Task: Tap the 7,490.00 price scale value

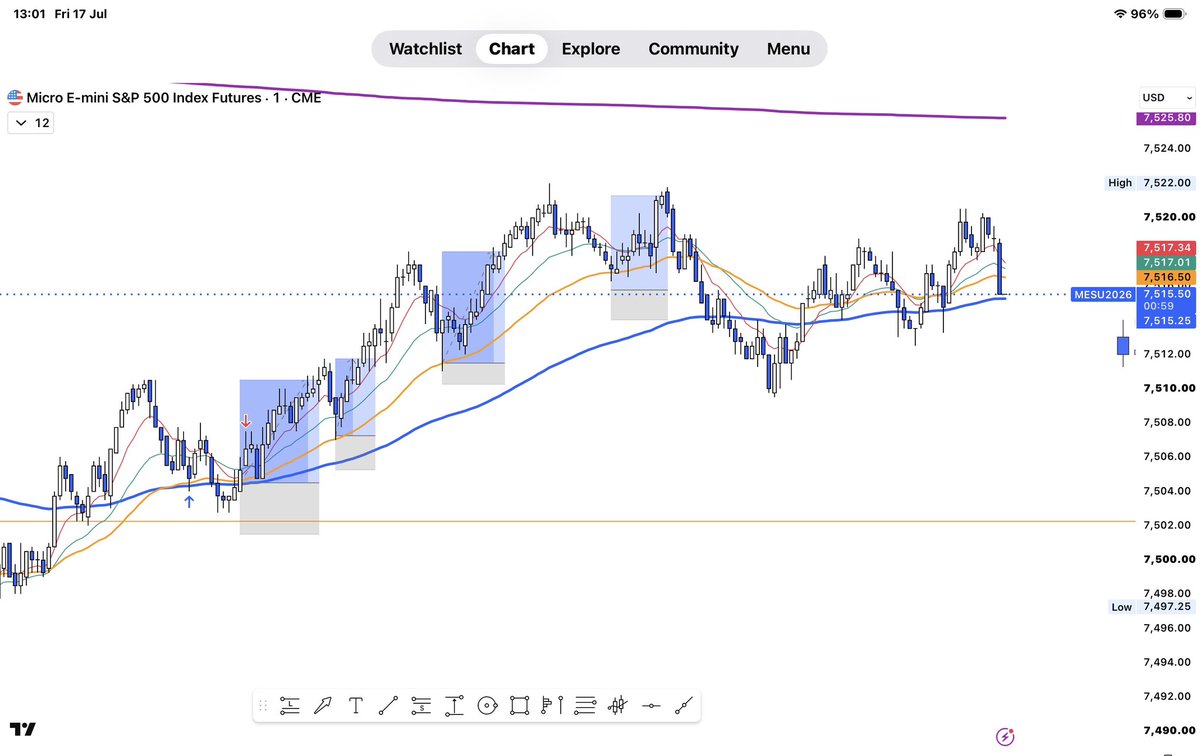Action: tap(1168, 730)
